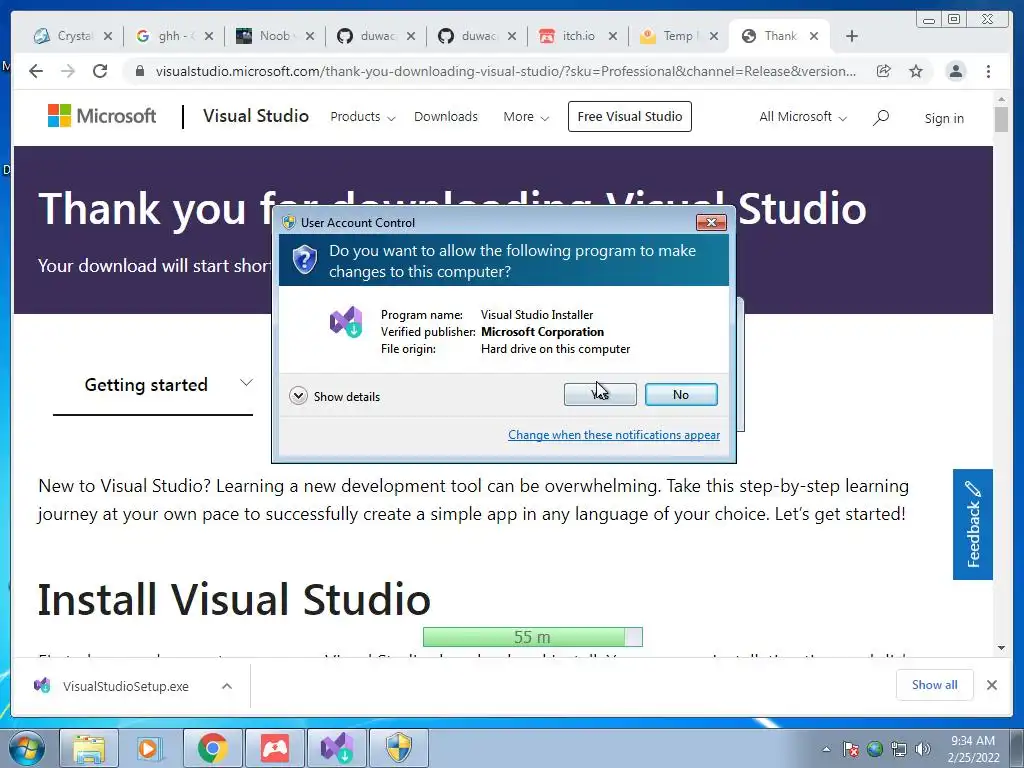Image resolution: width=1024 pixels, height=768 pixels.
Task: Click the volume speaker tray icon
Action: 923,749
